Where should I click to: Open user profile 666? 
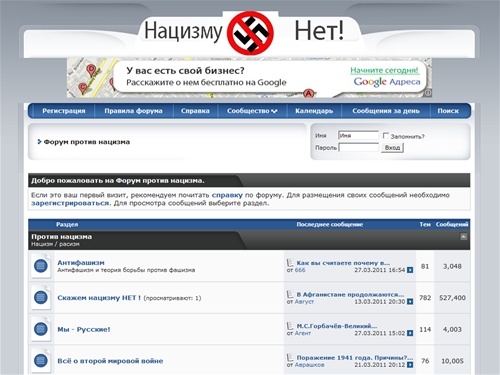300,270
